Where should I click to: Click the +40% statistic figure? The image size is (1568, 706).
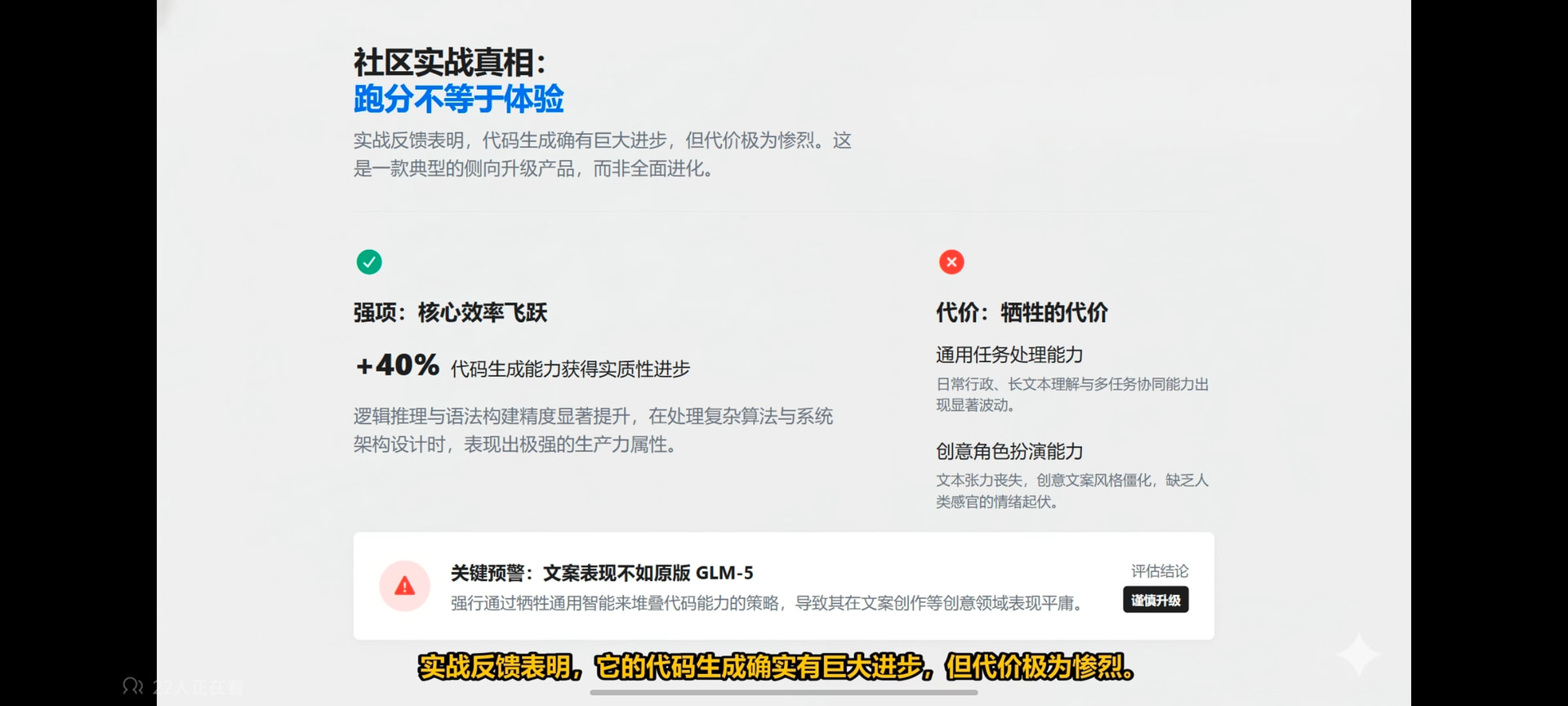(x=398, y=365)
